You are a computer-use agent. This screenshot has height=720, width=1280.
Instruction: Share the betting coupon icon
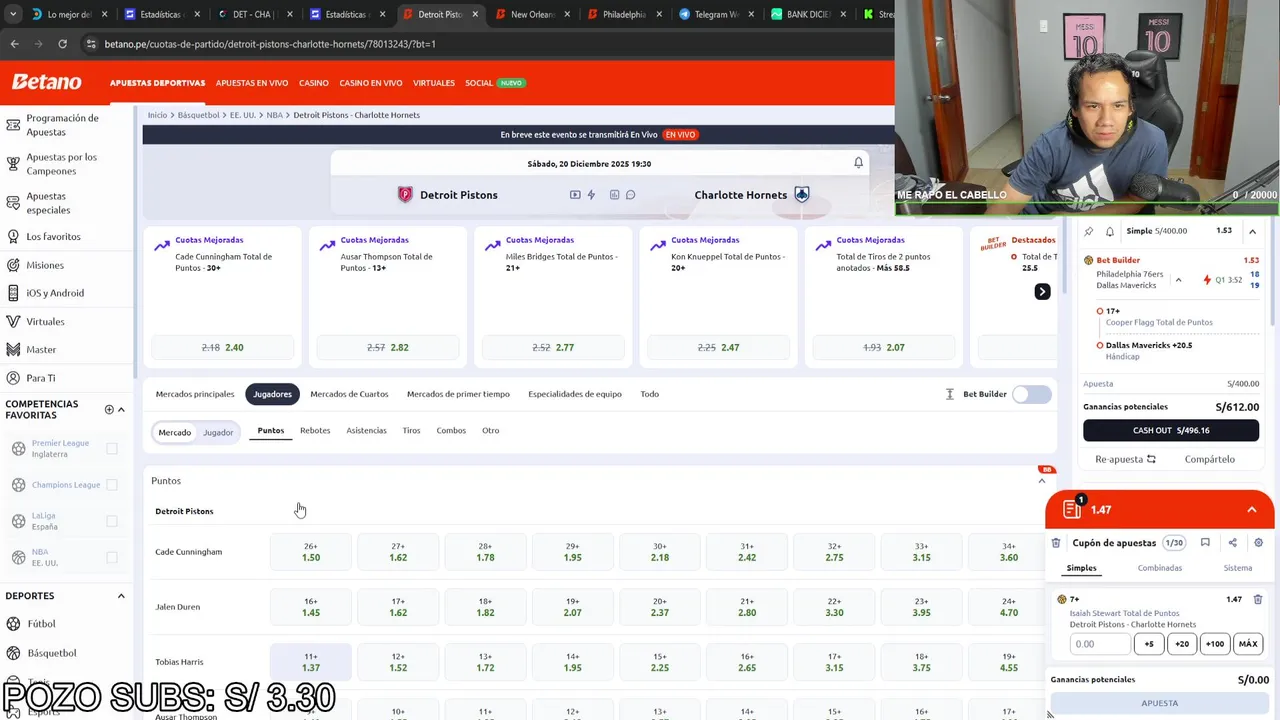(1232, 543)
